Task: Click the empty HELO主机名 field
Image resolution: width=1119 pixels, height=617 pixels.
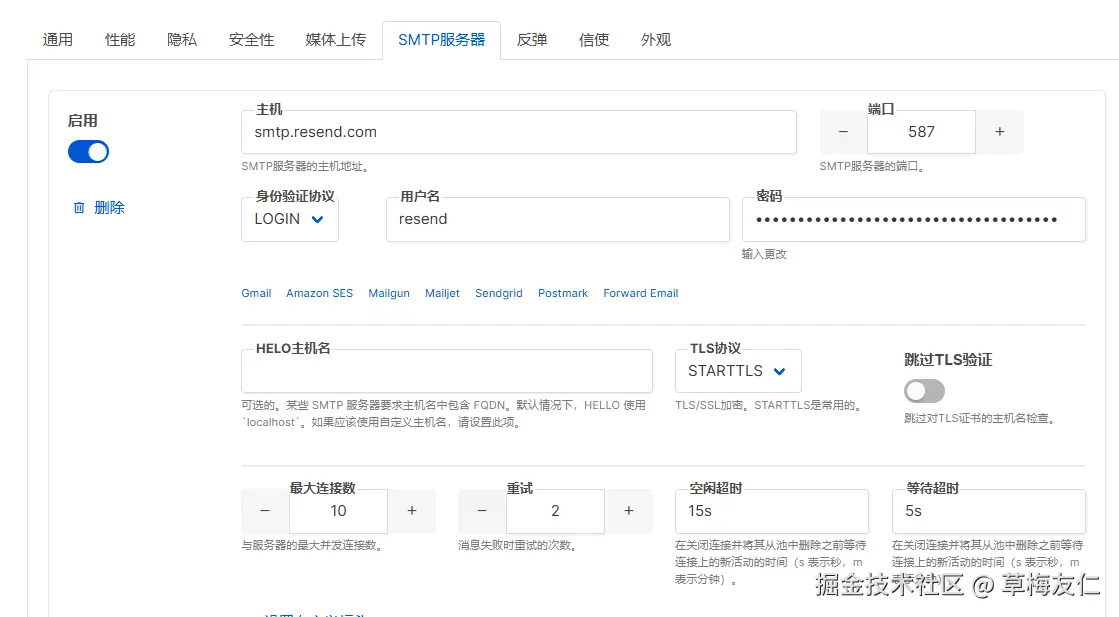Action: tap(447, 371)
